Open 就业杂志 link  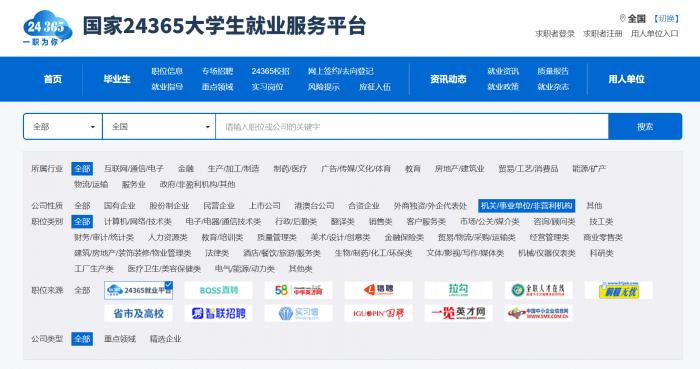(553, 87)
